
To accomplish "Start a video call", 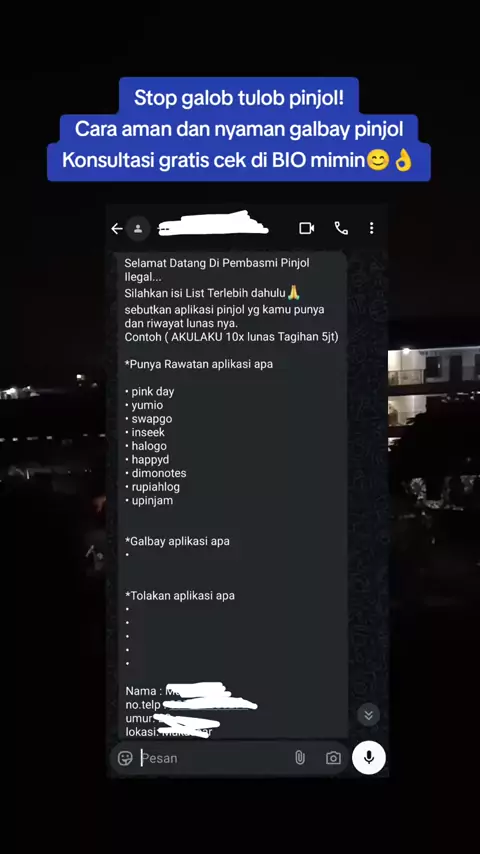I will click(307, 228).
